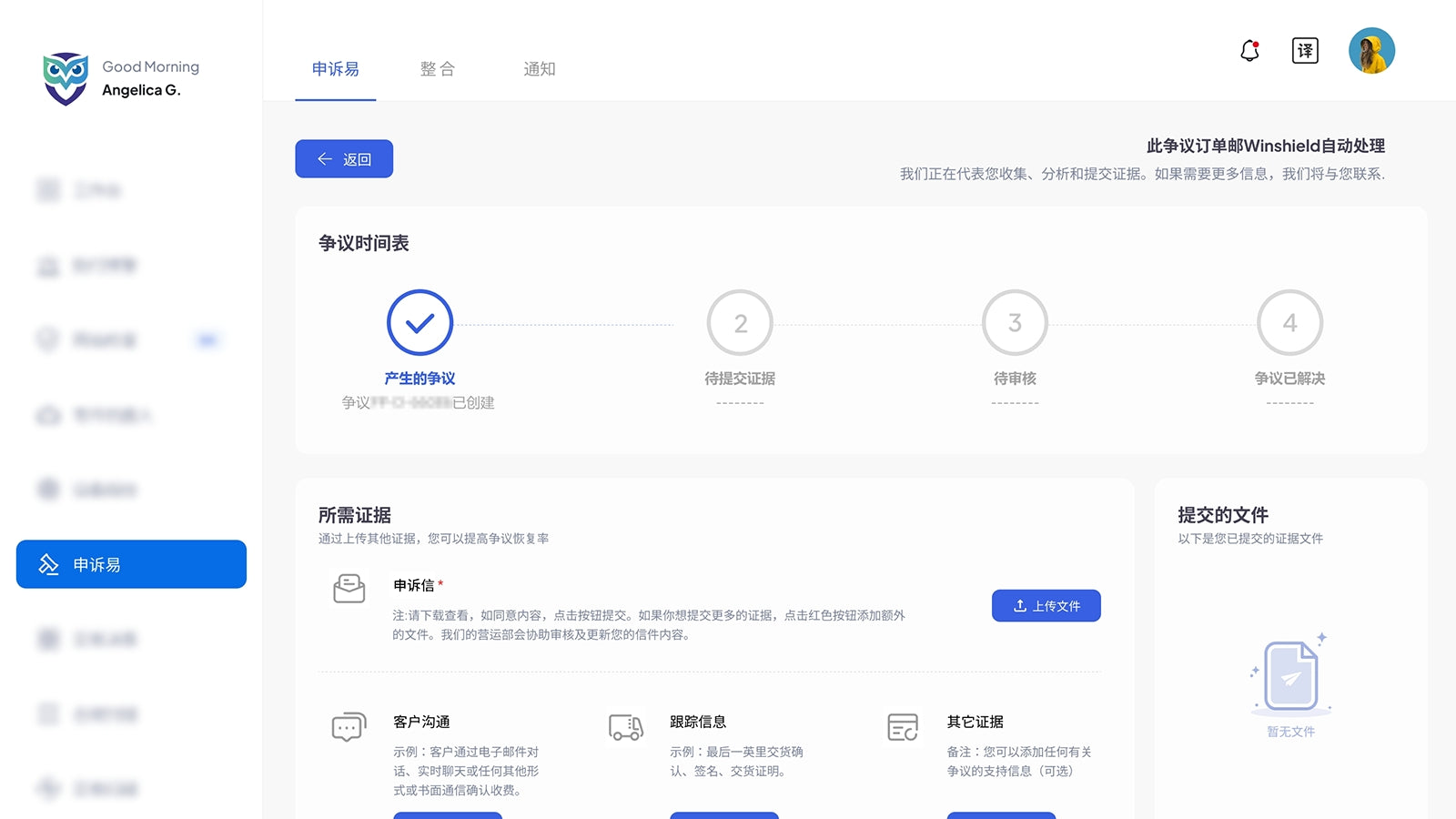Click the 其它证据 document icon

pos(903,726)
